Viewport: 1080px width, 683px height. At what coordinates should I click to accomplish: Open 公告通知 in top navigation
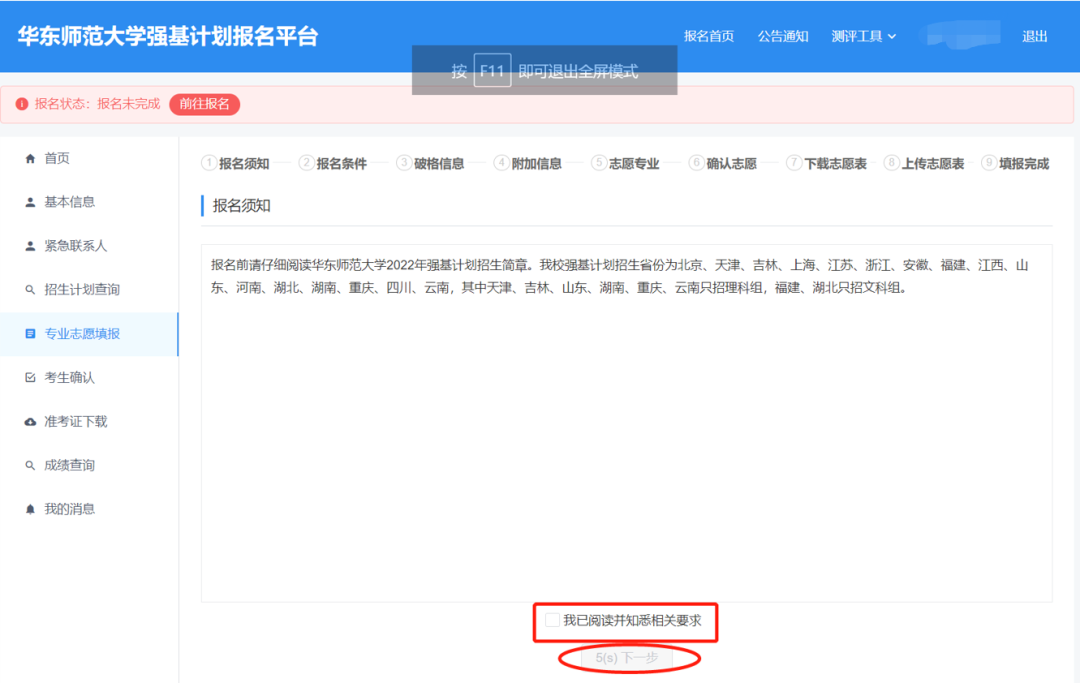(782, 36)
